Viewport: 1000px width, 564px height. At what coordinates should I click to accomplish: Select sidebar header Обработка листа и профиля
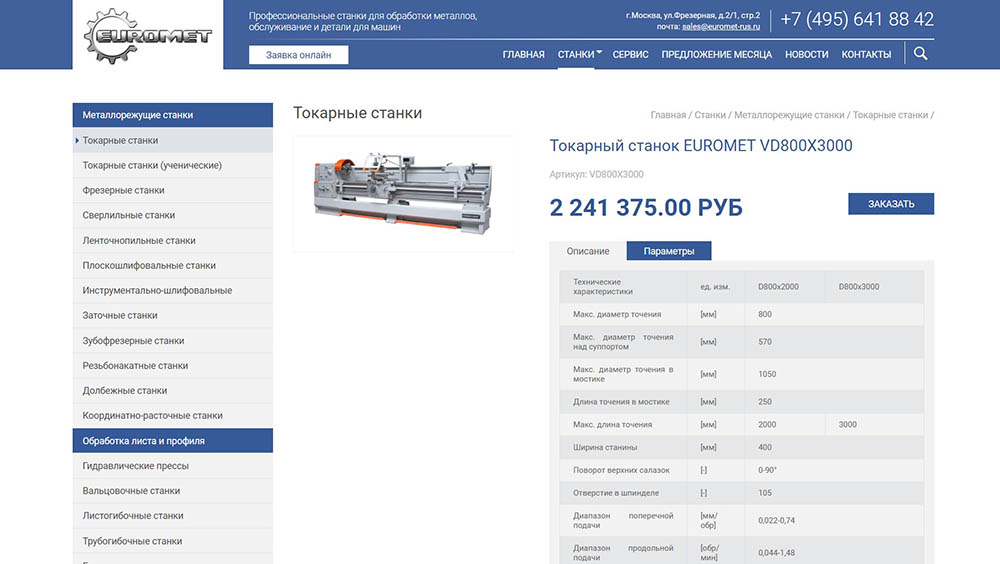(173, 441)
